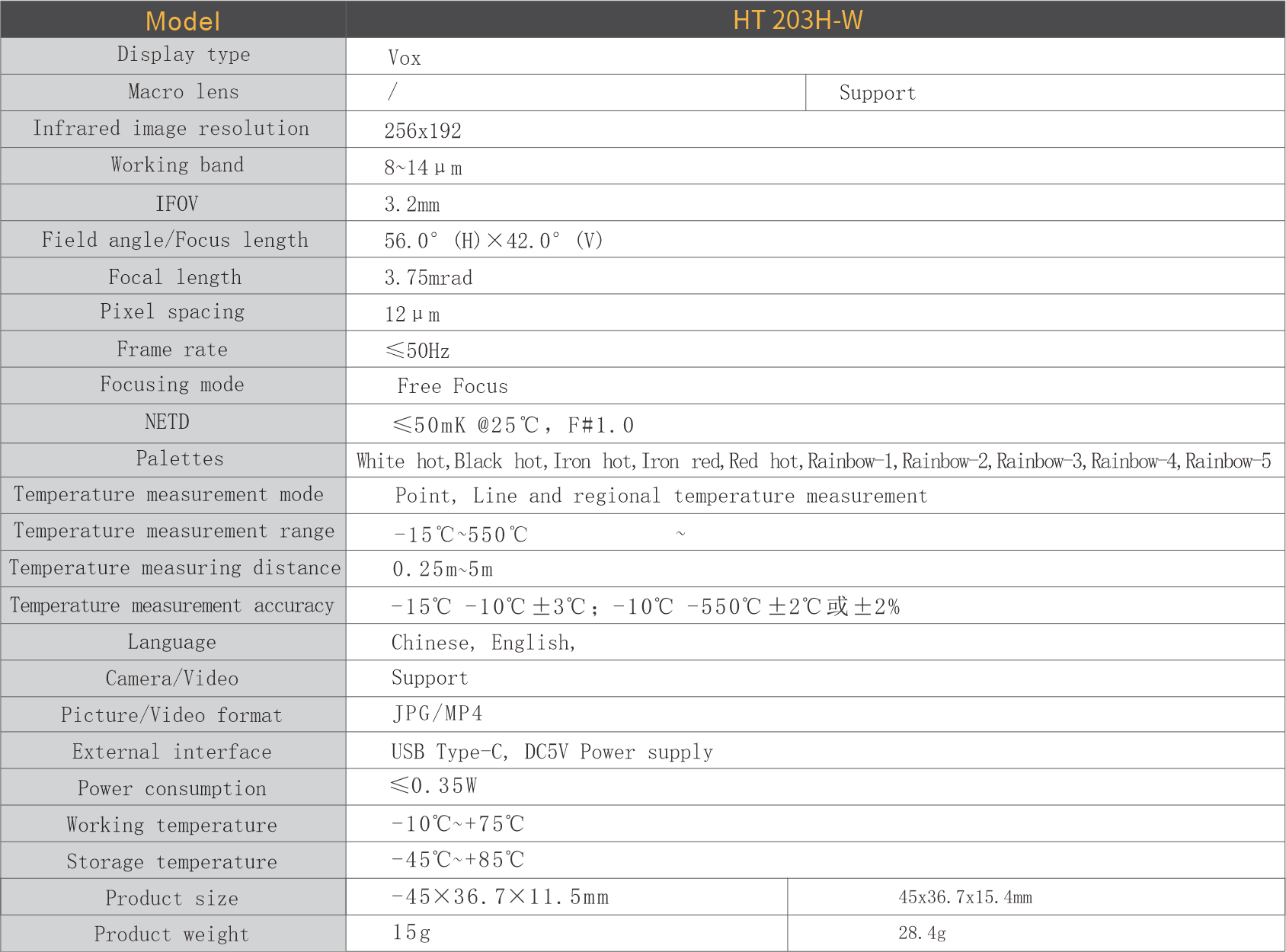The height and width of the screenshot is (952, 1286).
Task: Select the 'Palettes' label
Action: click(x=180, y=458)
